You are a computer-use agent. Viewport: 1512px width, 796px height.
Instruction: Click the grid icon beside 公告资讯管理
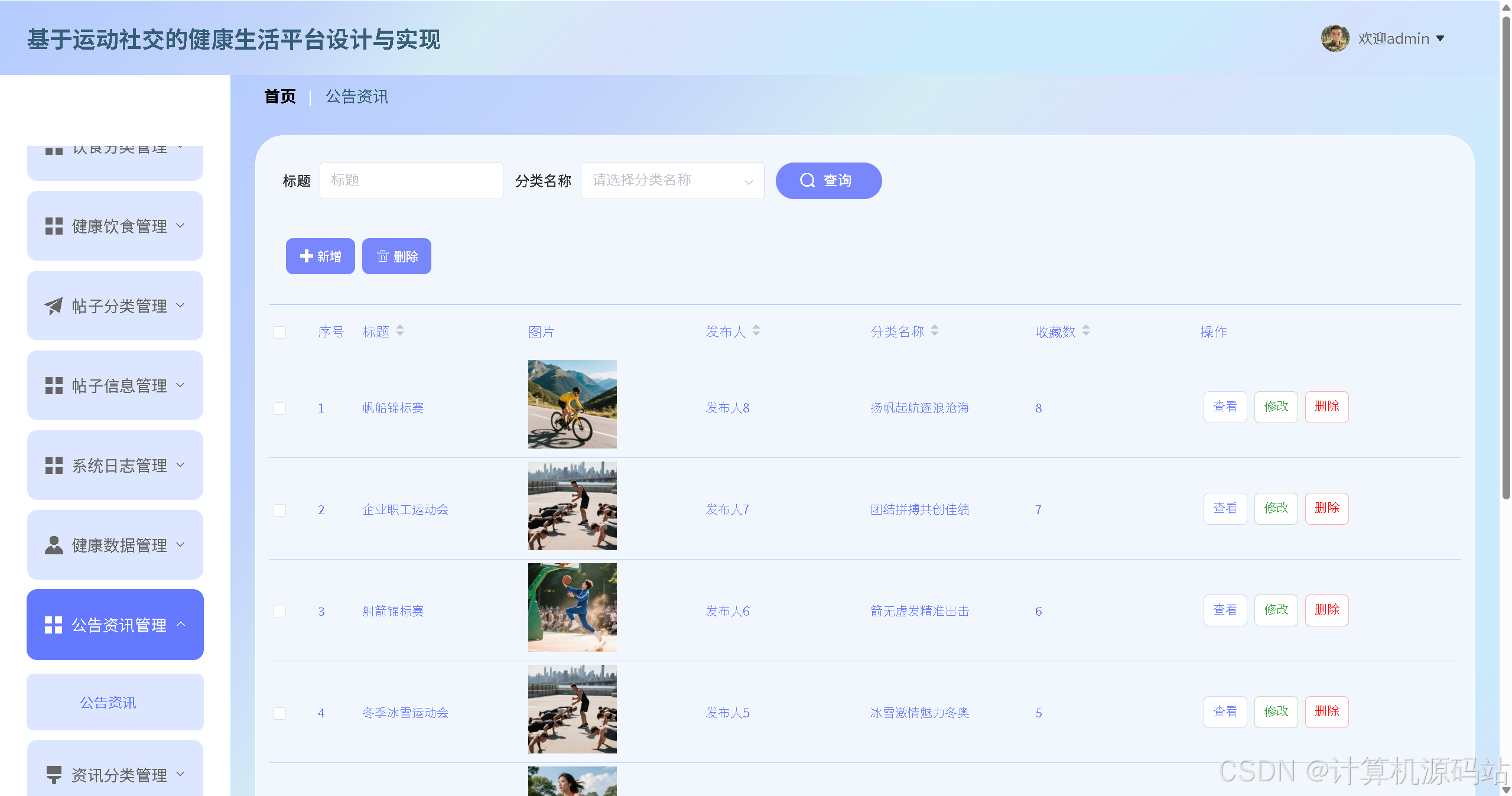[x=54, y=625]
